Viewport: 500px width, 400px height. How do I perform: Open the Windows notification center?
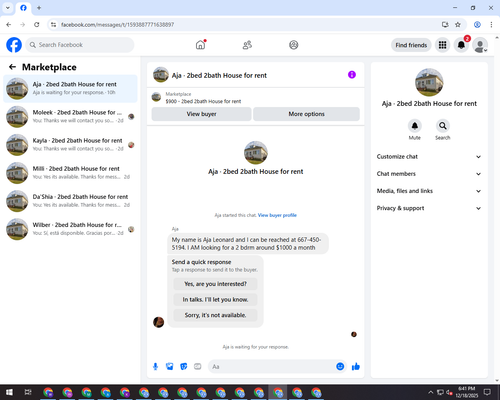487,392
